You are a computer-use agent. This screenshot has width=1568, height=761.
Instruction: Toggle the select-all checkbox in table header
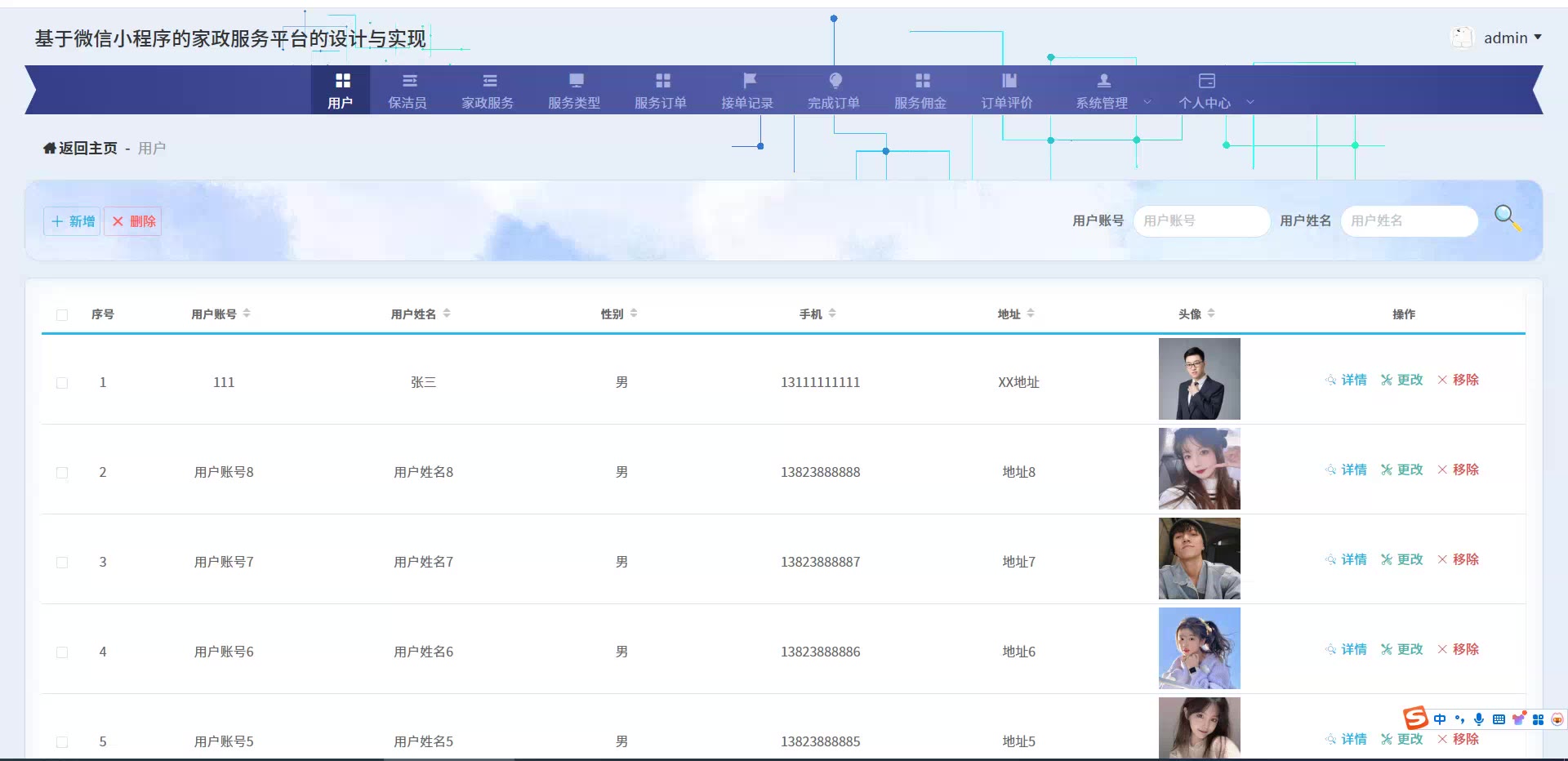click(x=62, y=315)
